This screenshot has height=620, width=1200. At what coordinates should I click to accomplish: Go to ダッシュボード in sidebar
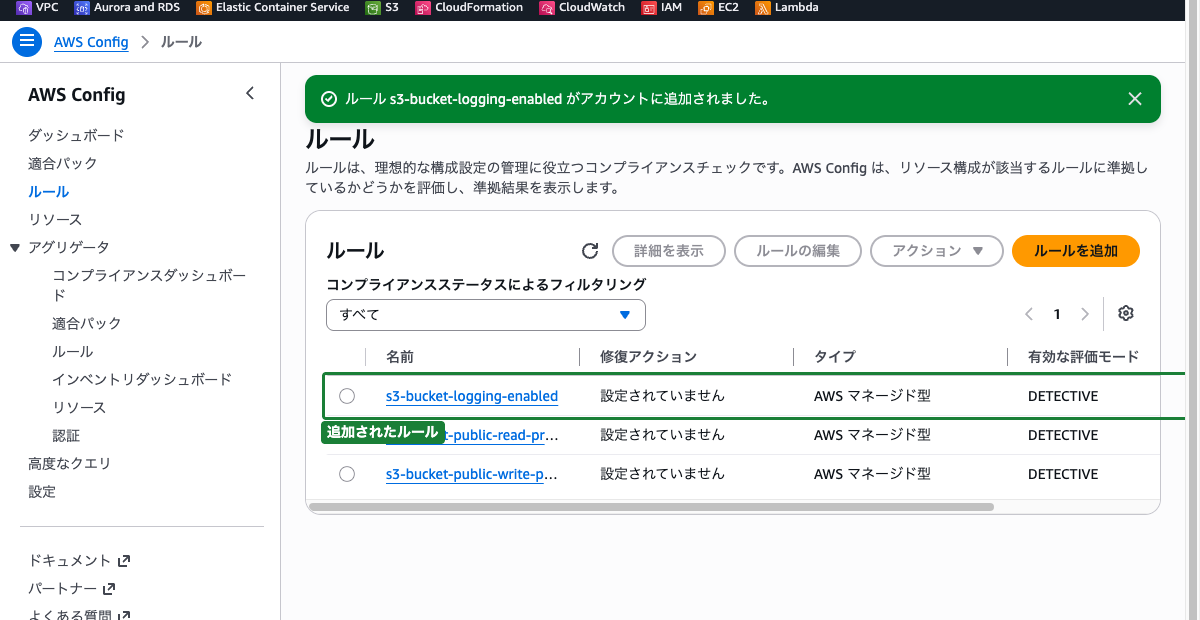76,135
